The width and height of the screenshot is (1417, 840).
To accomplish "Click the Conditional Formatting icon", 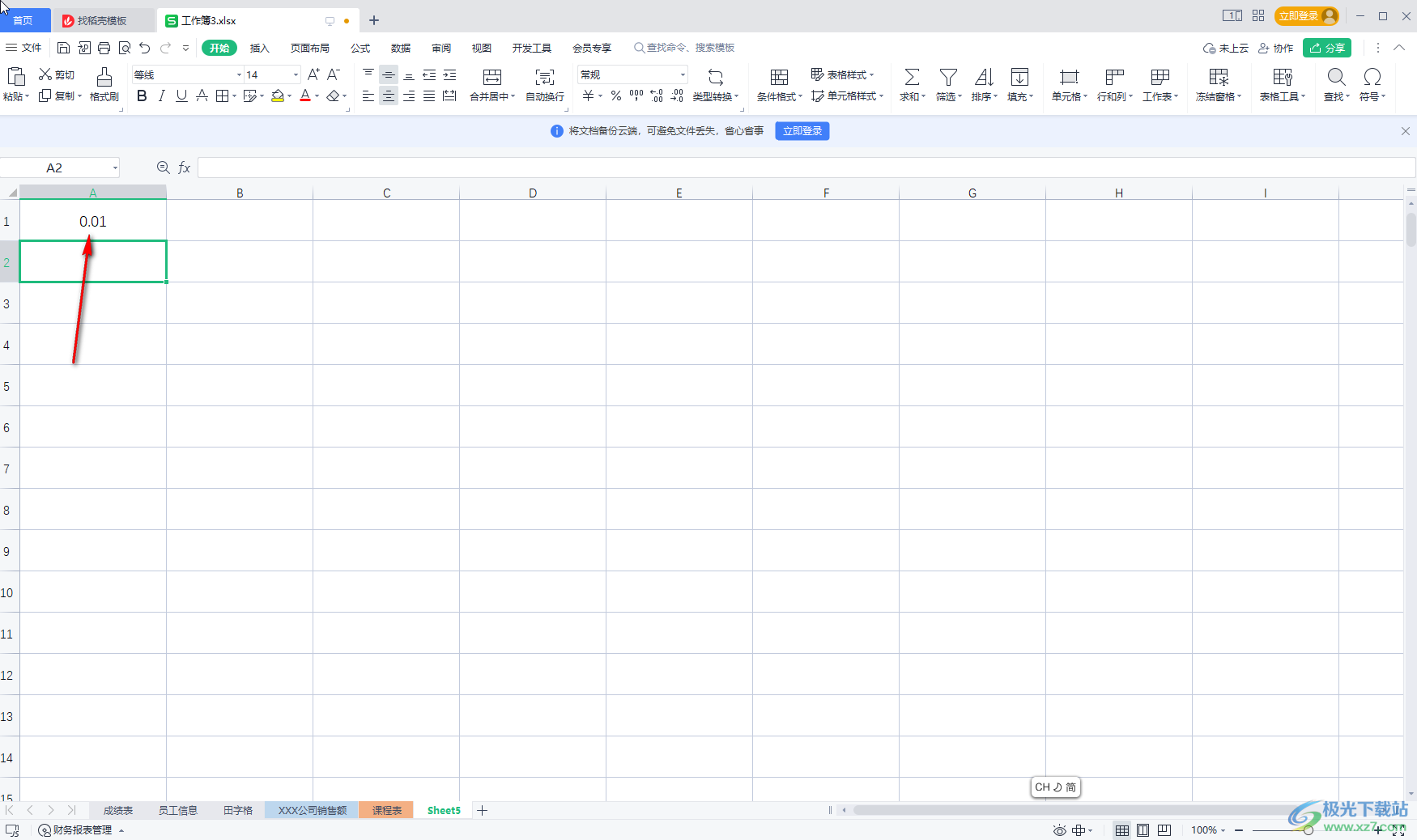I will pyautogui.click(x=779, y=77).
